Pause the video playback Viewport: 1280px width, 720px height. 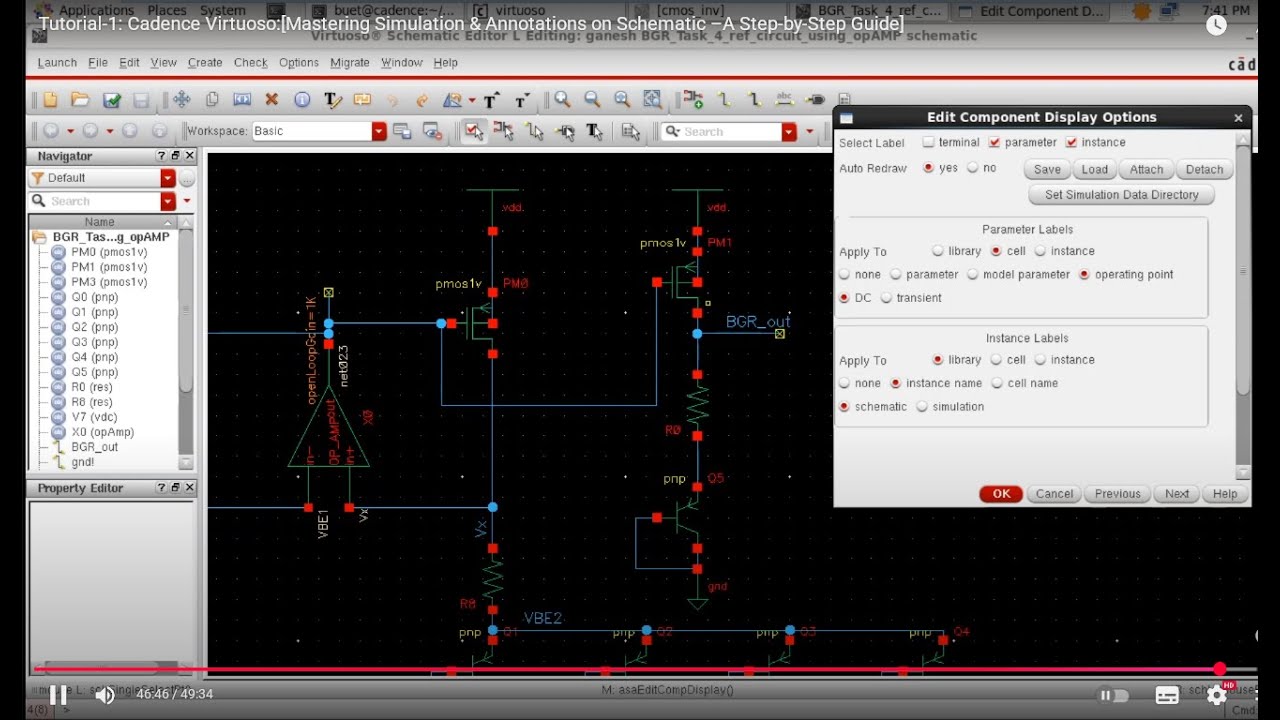[58, 694]
